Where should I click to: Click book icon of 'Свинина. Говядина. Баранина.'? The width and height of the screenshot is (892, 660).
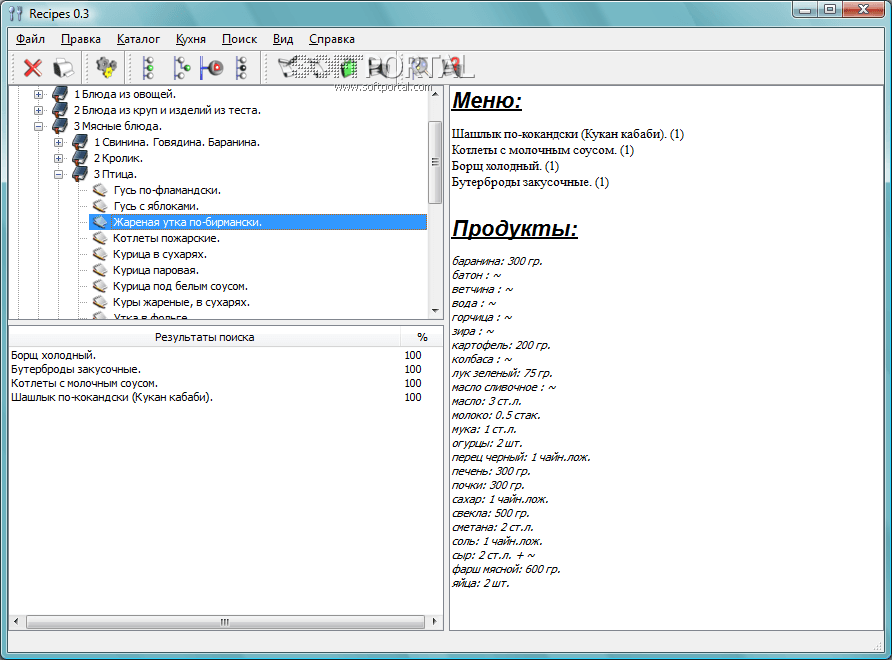point(80,142)
